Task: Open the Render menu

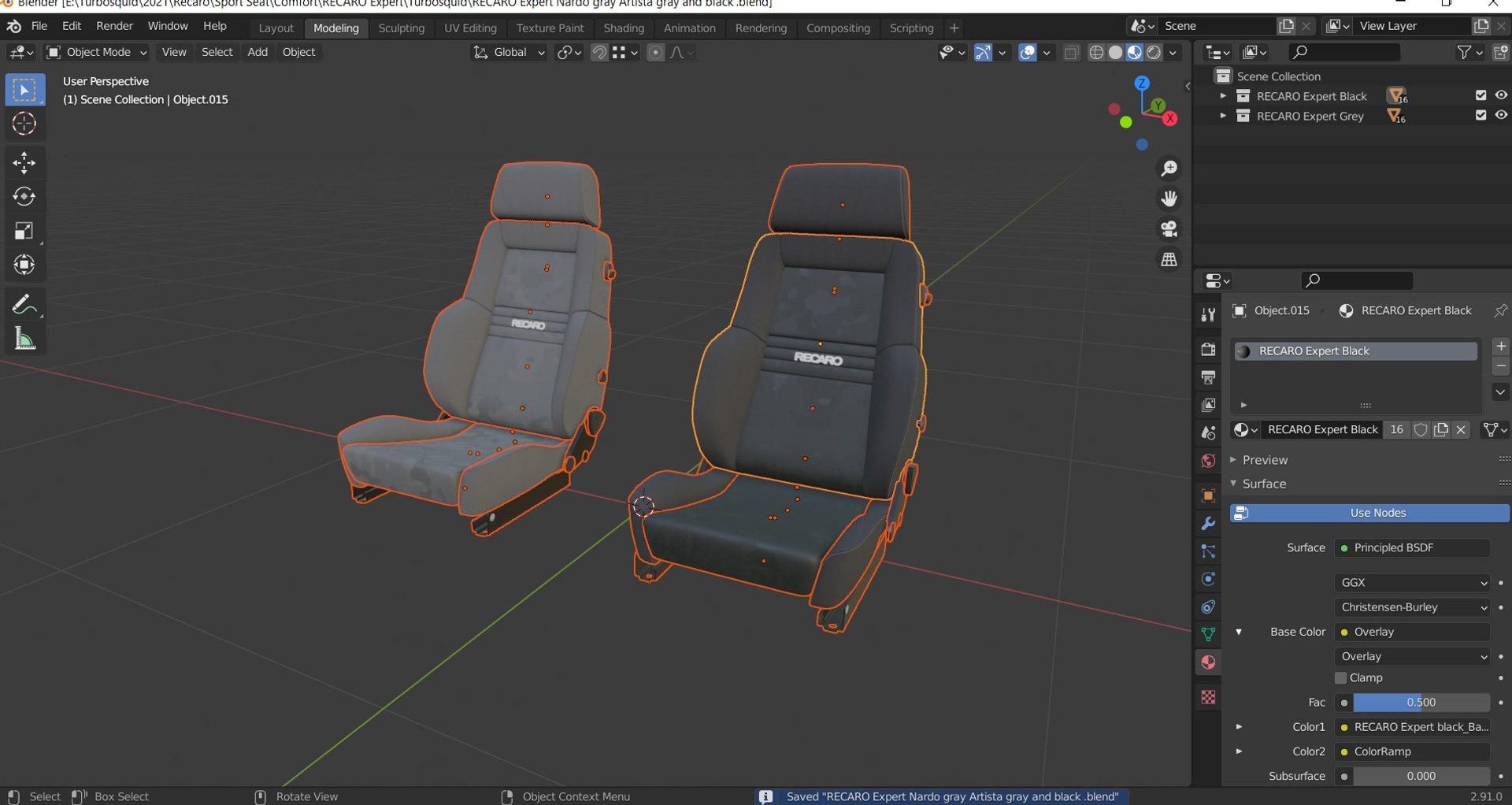Action: [114, 26]
